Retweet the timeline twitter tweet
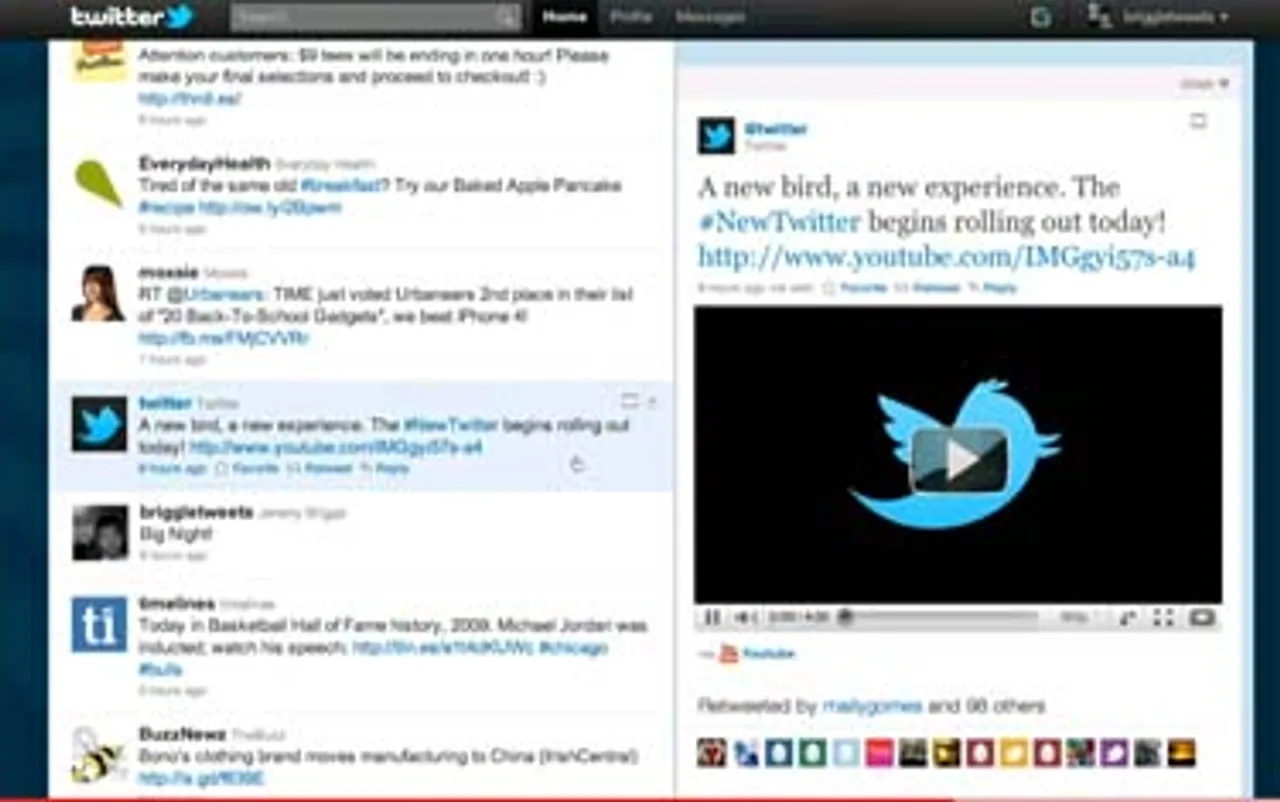This screenshot has width=1280, height=802. (x=319, y=468)
